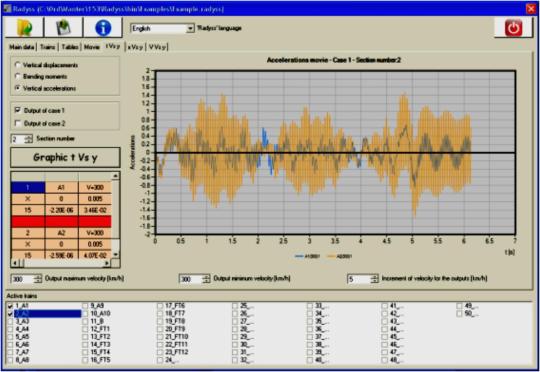Open the Movie tab
Viewport: 540px width, 372px height.
click(92, 47)
